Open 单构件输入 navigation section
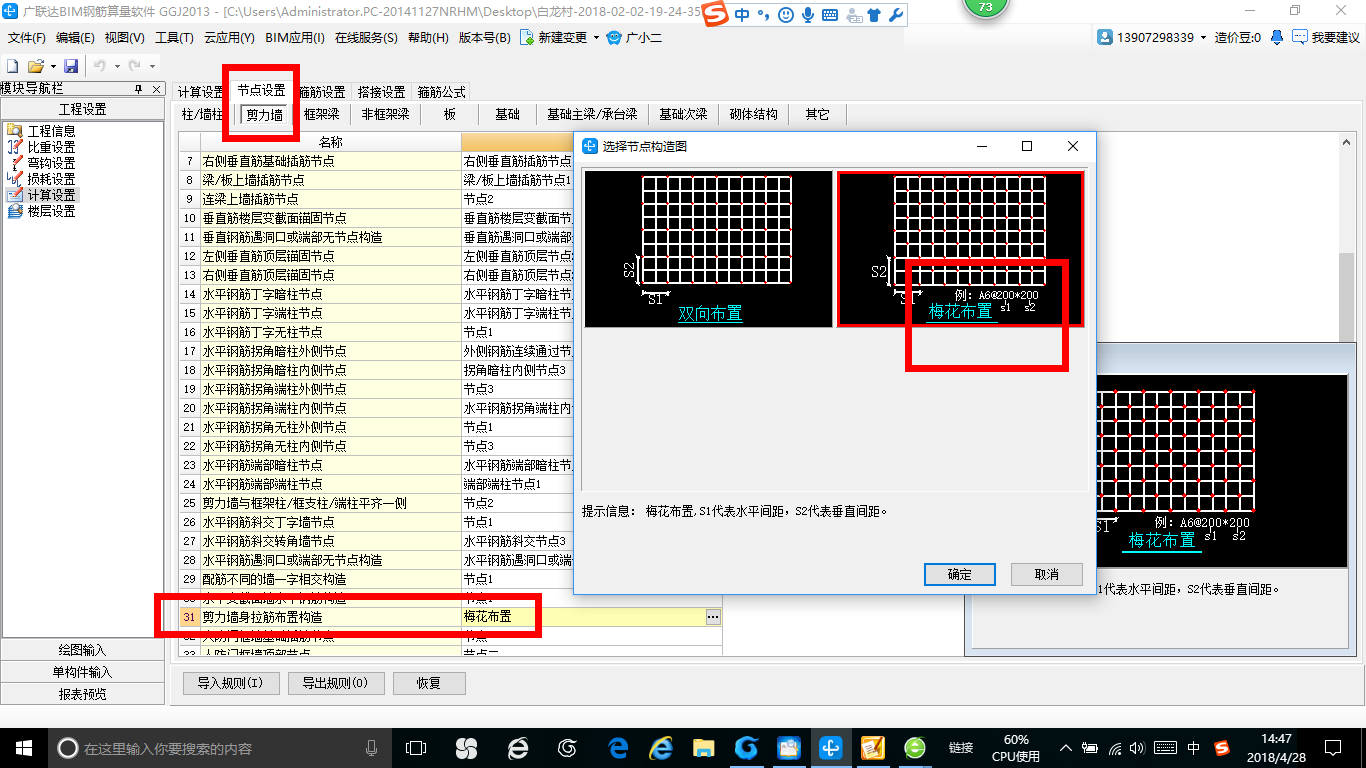1366x768 pixels. tap(83, 672)
